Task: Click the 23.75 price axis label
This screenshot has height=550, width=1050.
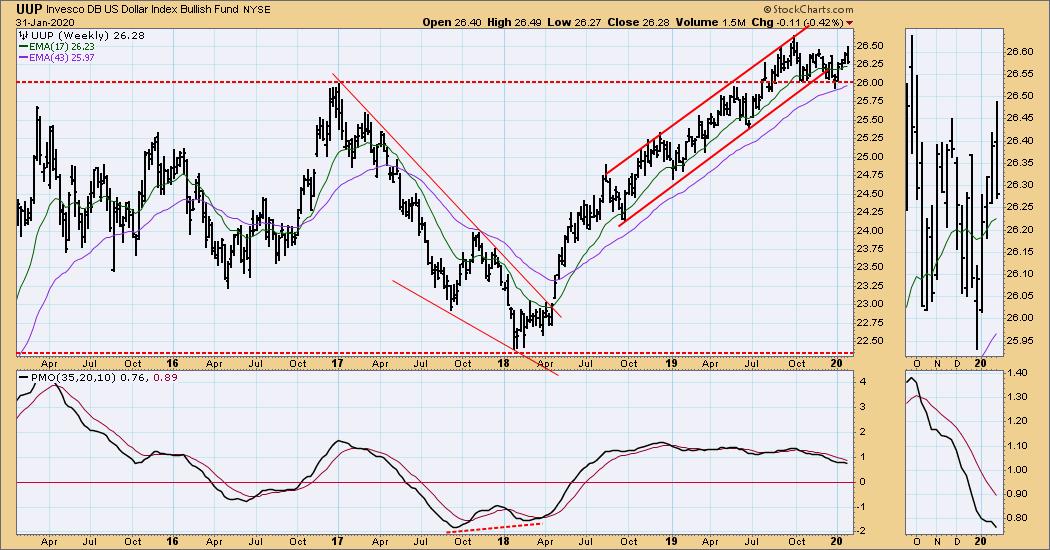Action: point(870,249)
